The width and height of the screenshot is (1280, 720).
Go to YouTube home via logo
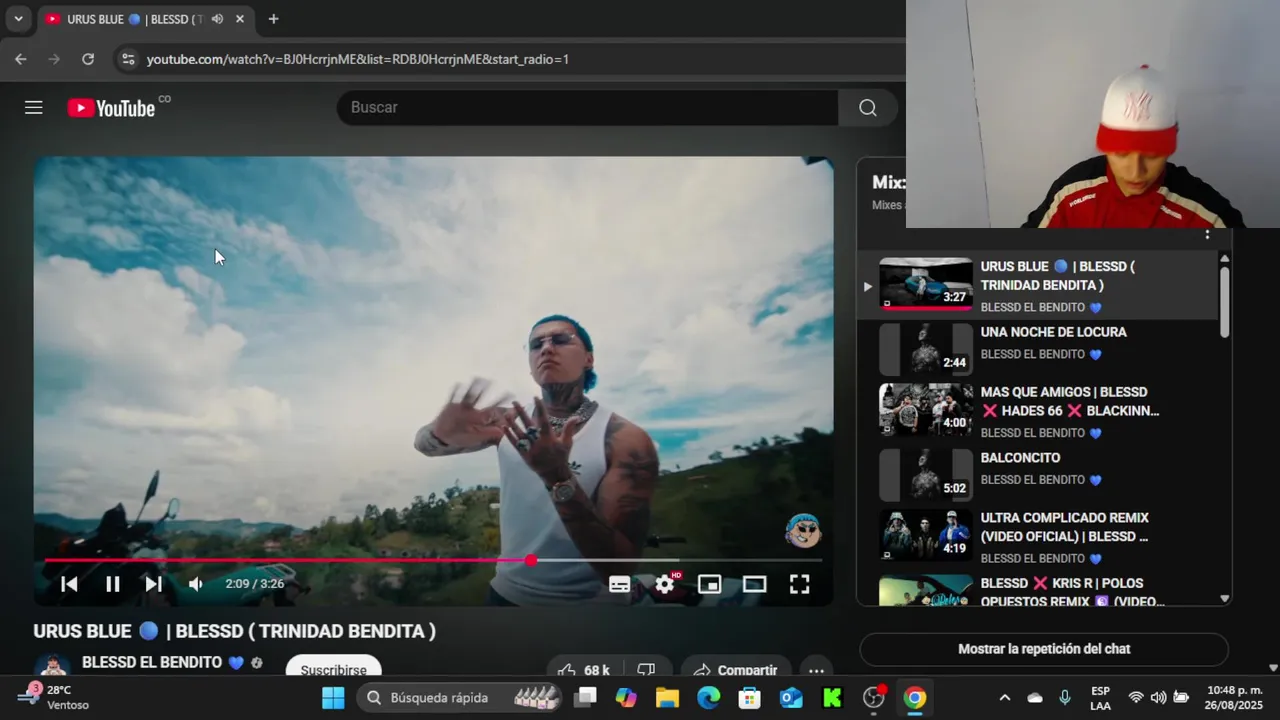click(112, 108)
